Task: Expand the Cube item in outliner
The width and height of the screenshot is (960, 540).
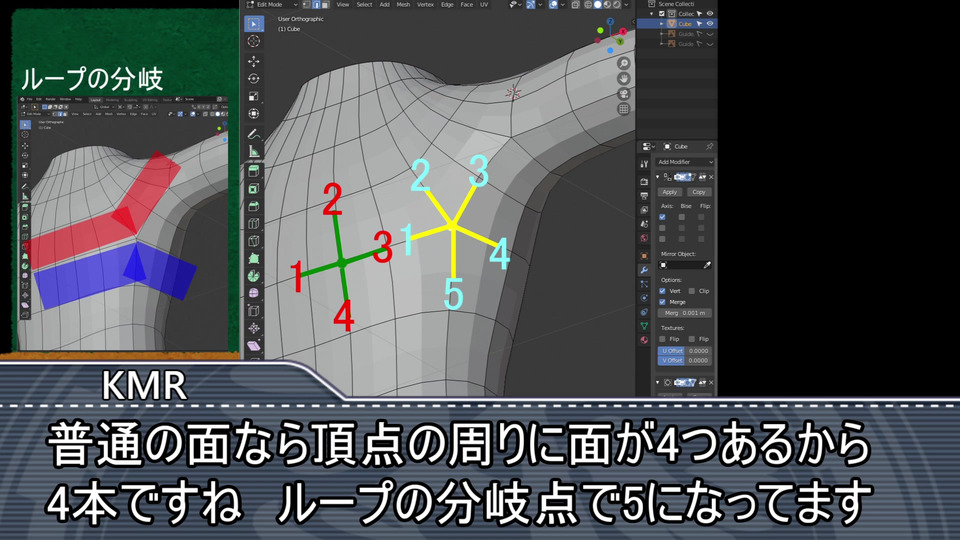Action: (661, 24)
